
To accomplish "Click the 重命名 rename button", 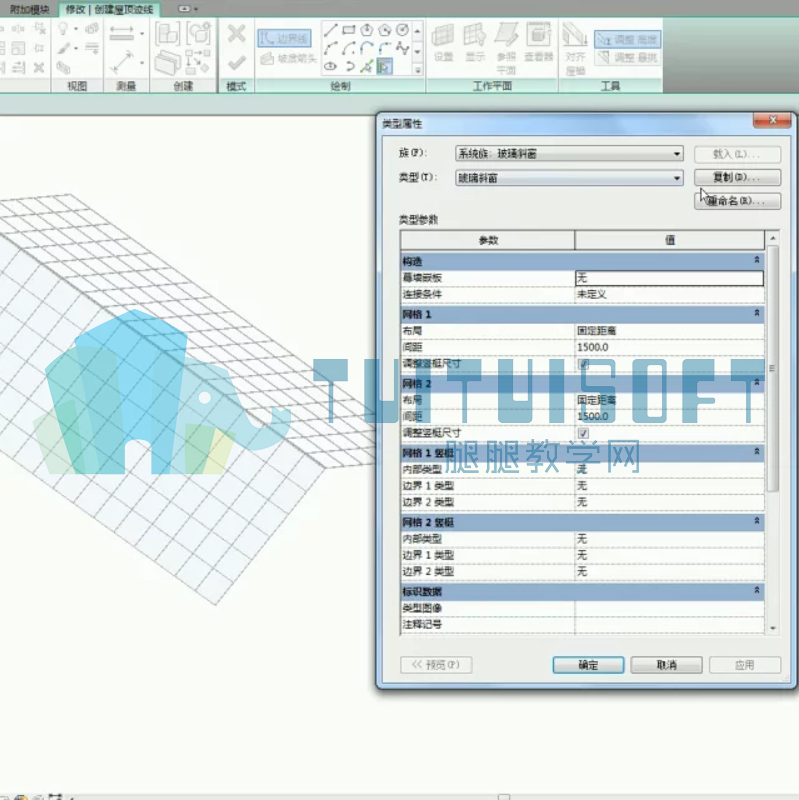I will click(737, 201).
